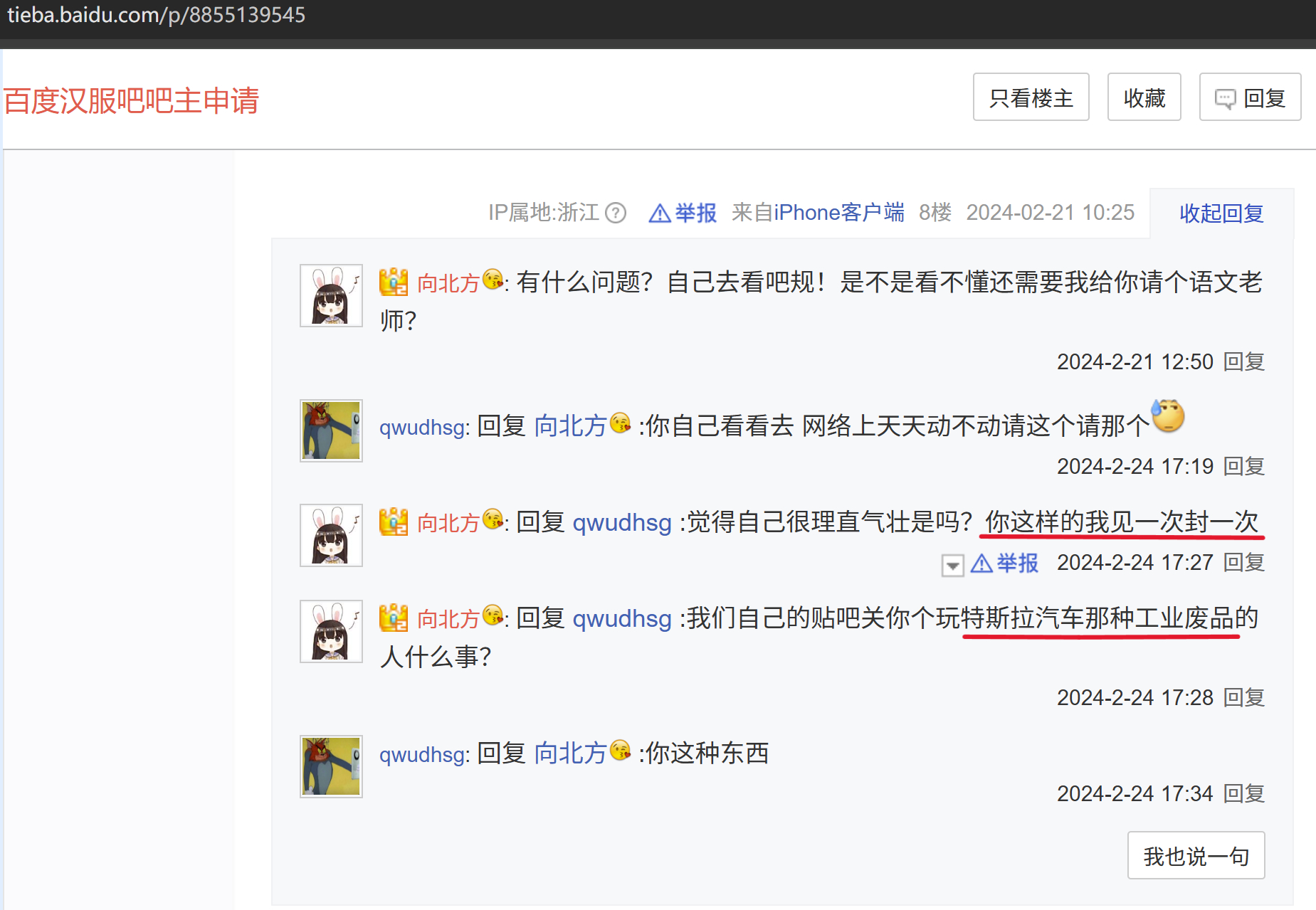1316x910 pixels.
Task: Open qwudhsg's cartoon avatar at 17:19 reply
Action: [331, 430]
